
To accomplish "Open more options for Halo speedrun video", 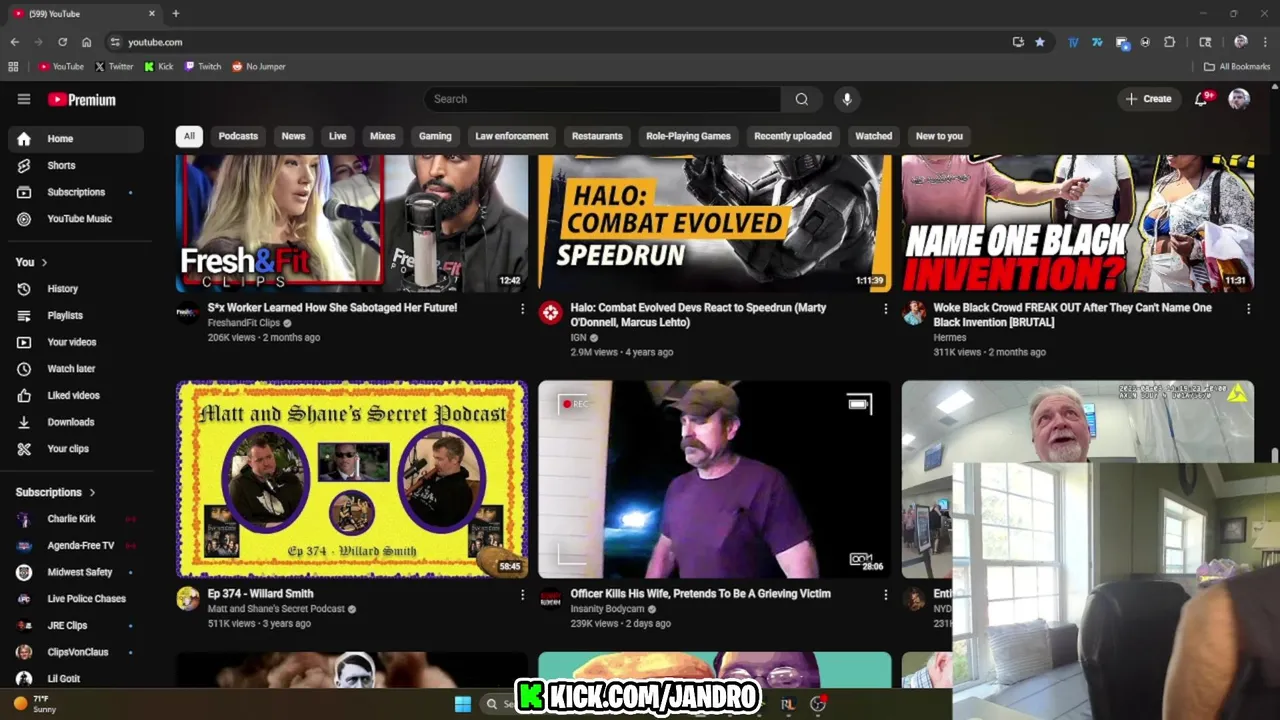I will [885, 309].
